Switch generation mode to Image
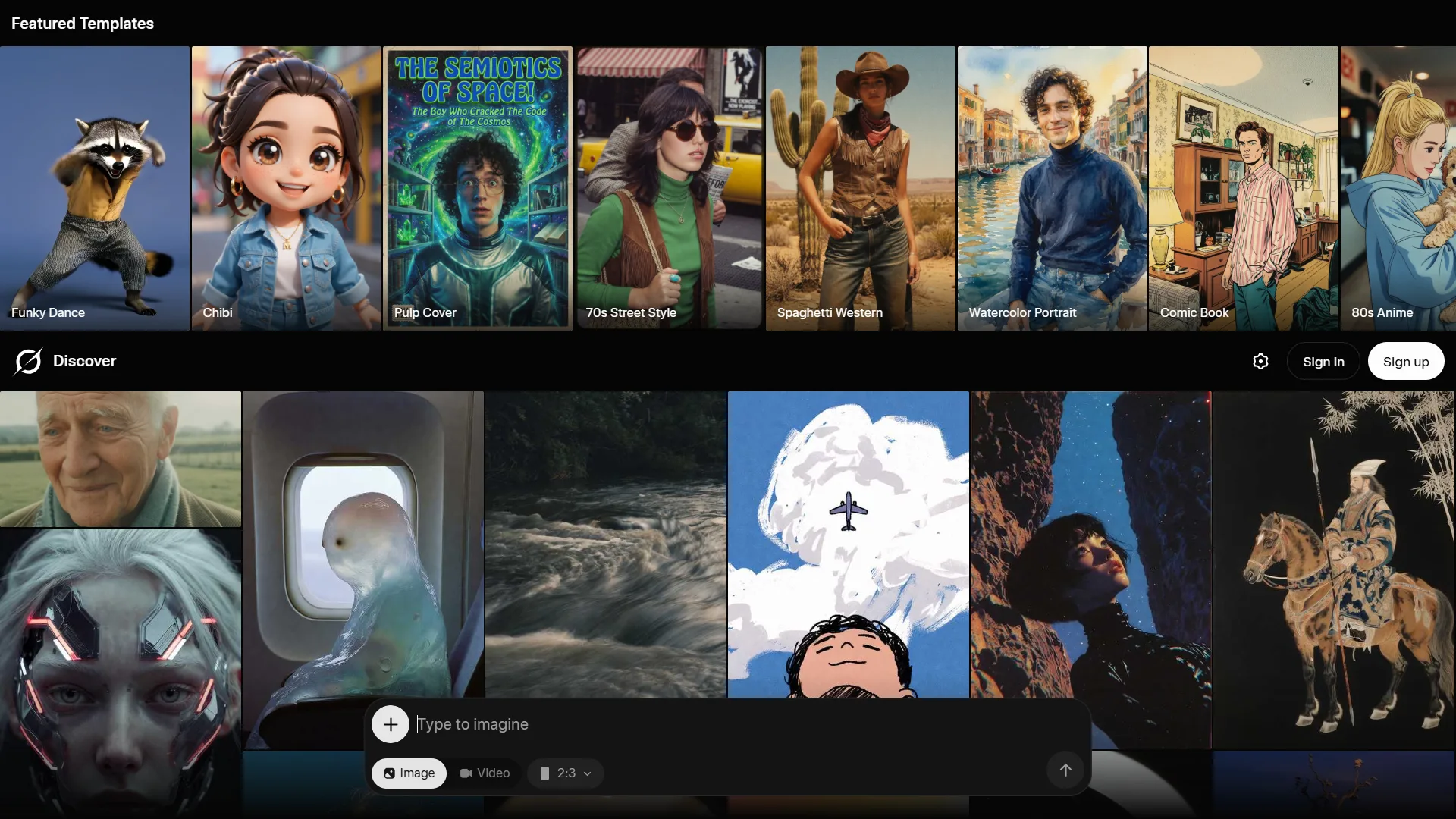Screen dimensions: 1456x819 coord(409,773)
